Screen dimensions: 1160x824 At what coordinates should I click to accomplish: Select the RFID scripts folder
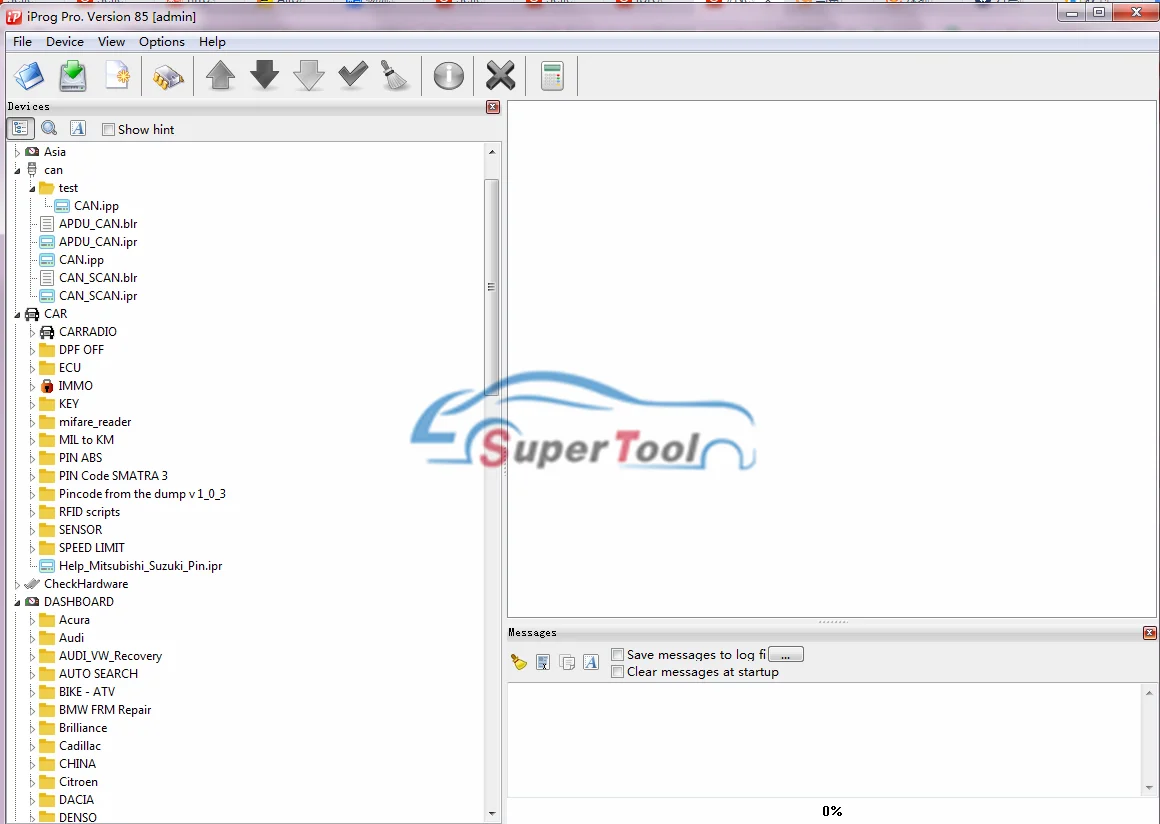coord(89,512)
